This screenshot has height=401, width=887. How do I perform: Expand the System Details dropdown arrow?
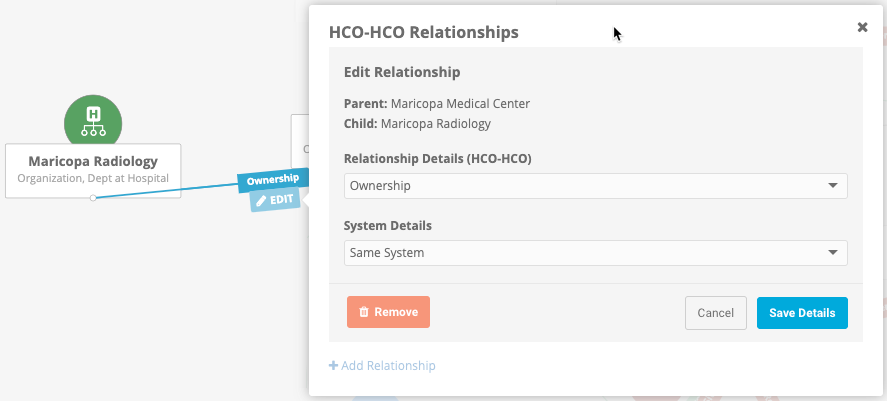tap(832, 253)
